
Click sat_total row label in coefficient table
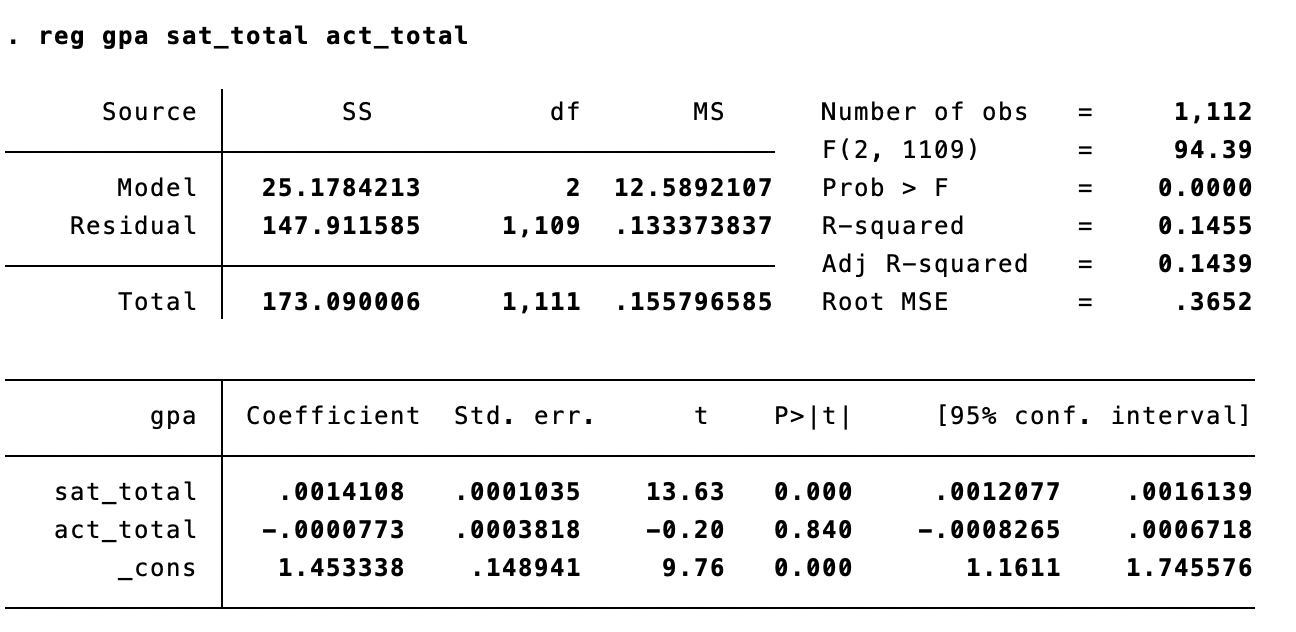pyautogui.click(x=125, y=492)
